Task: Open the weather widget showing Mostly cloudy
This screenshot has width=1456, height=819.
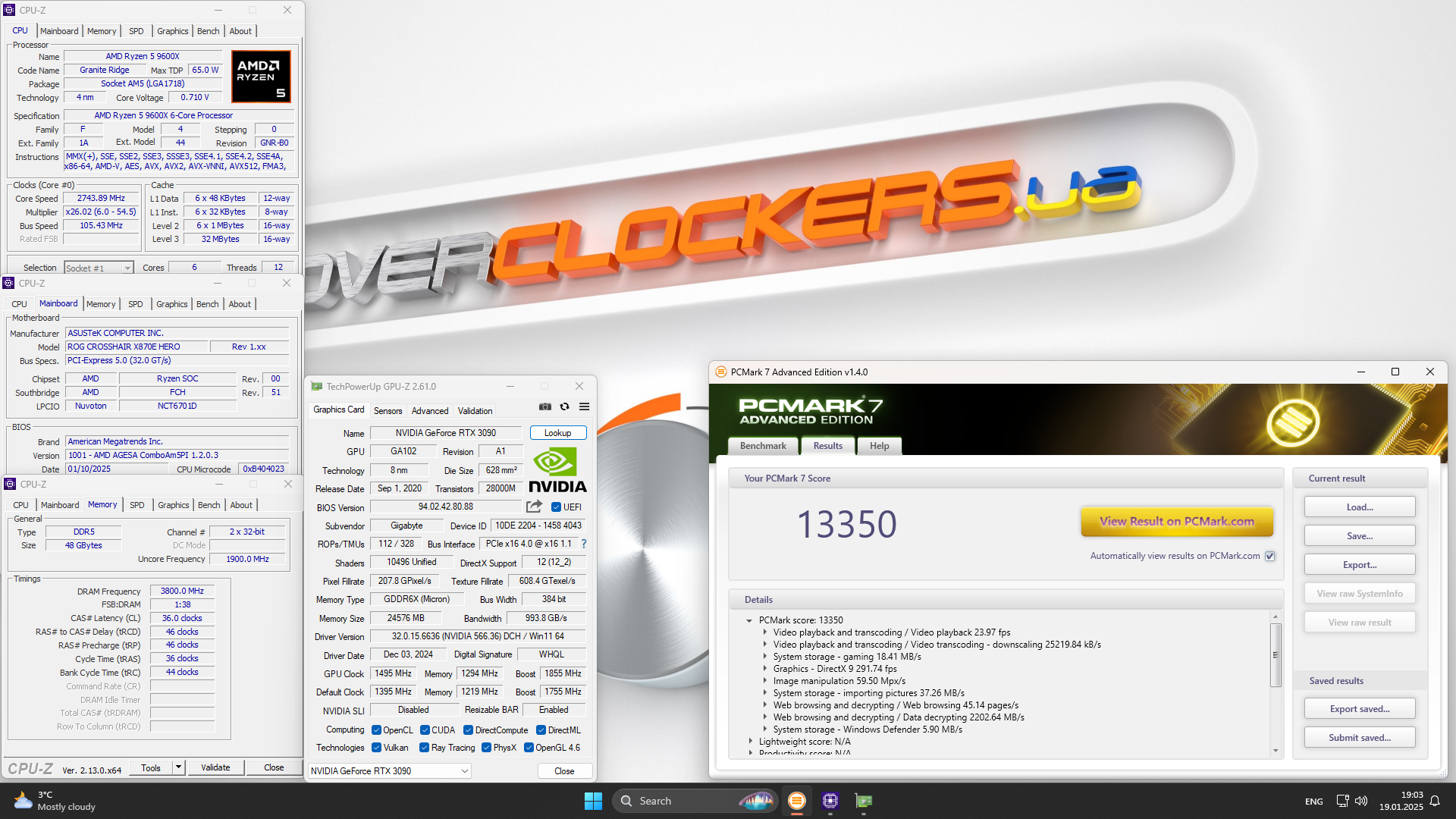Action: (x=55, y=801)
